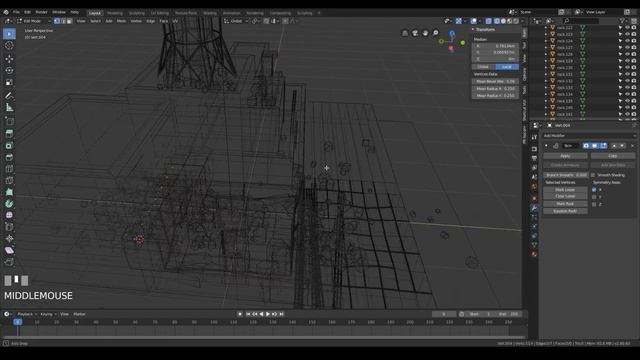Open viewport shading options dropdown arrow
This screenshot has height=360, width=640.
pyautogui.click(x=522, y=21)
